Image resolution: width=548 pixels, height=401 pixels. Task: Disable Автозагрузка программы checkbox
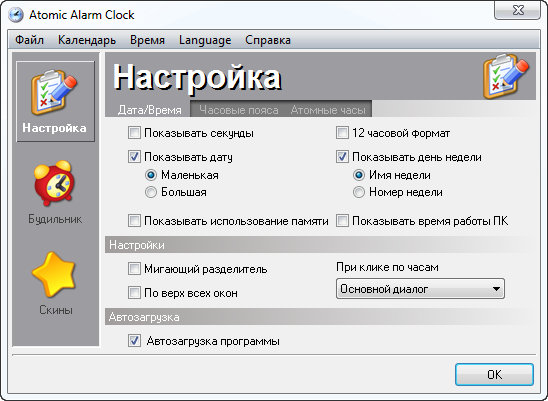[134, 341]
